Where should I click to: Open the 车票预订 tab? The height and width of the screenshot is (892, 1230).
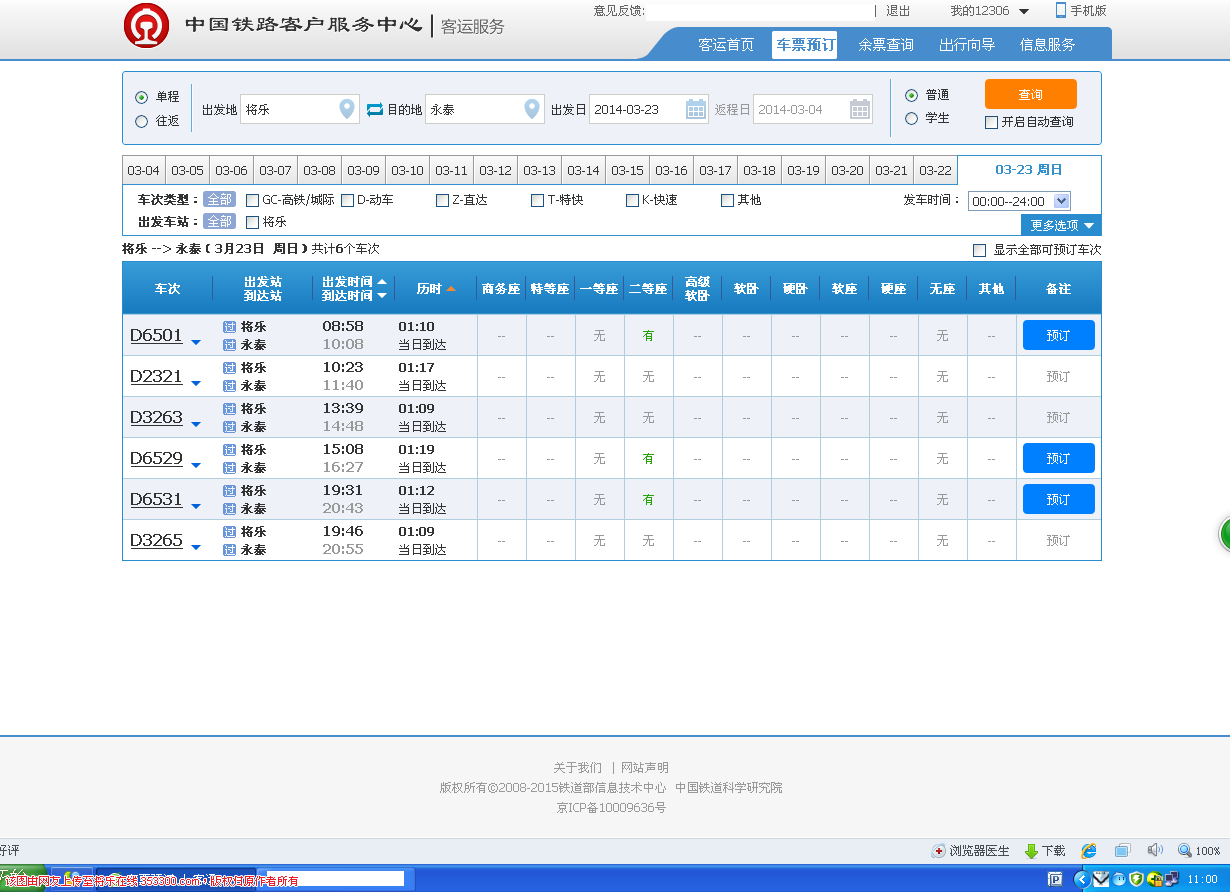805,44
